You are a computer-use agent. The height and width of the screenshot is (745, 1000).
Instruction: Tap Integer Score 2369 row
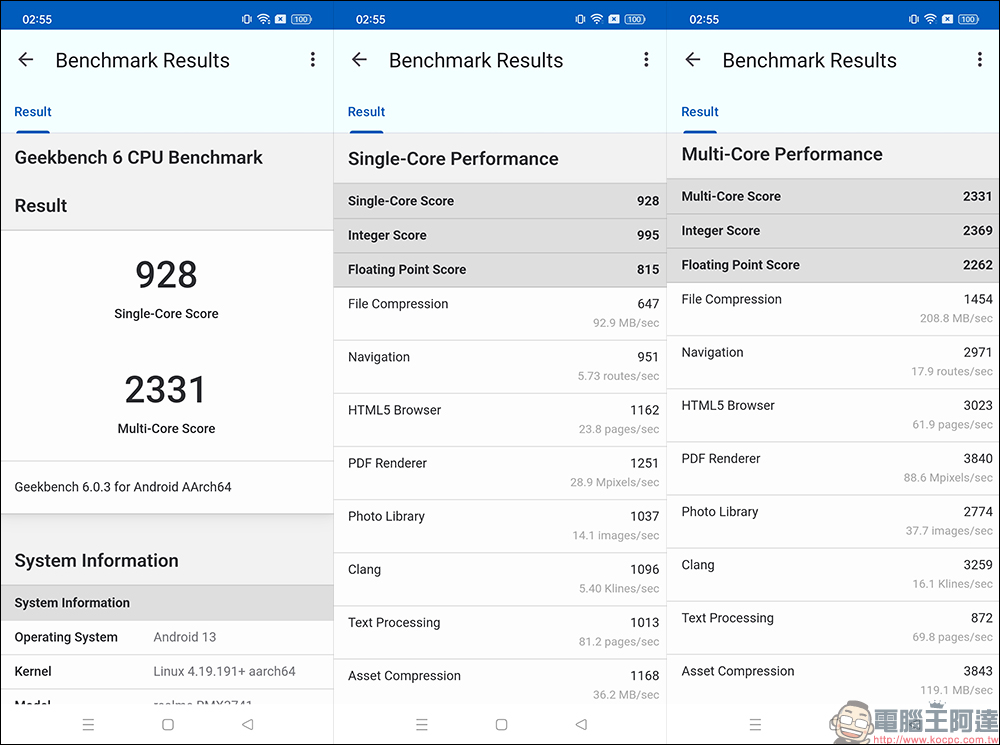coord(834,231)
